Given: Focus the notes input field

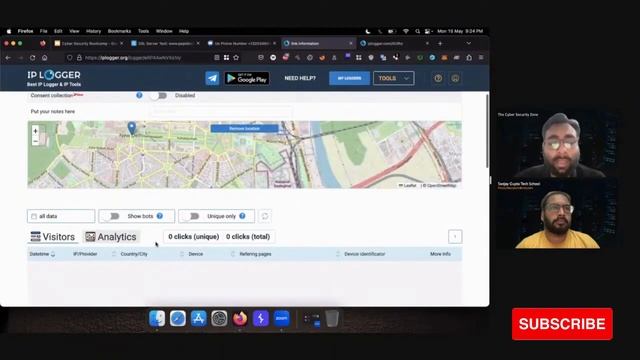Looking at the screenshot, I should [220, 111].
